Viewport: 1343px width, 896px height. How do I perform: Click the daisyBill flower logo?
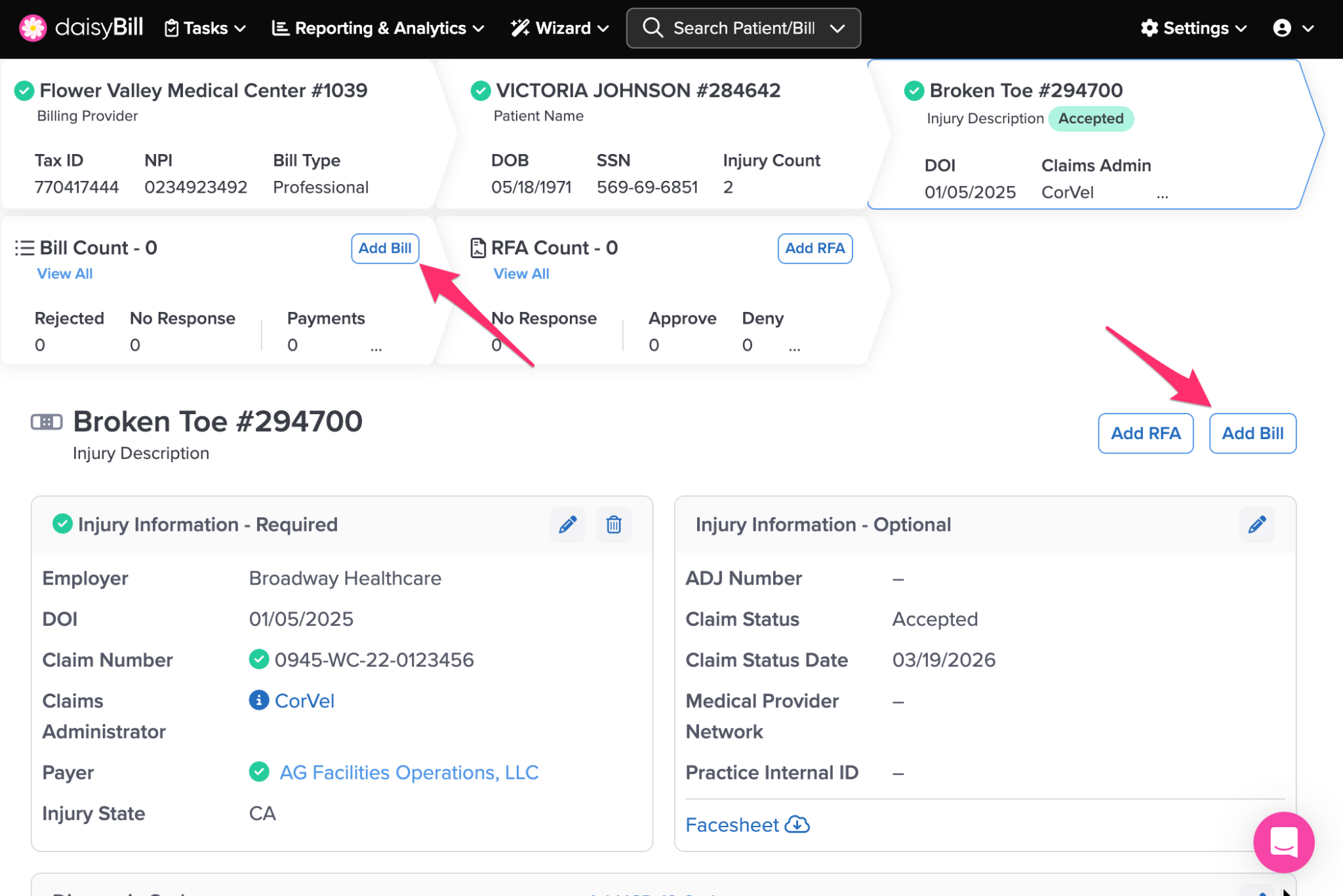tap(32, 28)
